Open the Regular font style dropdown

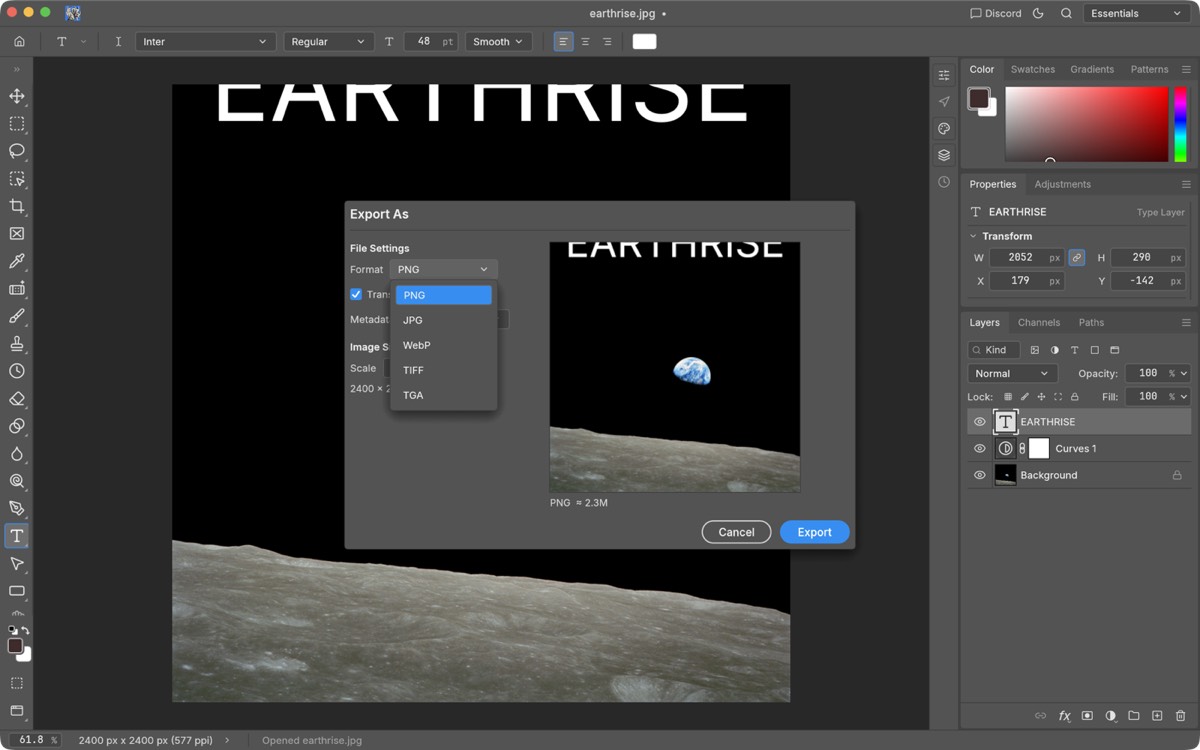(x=329, y=42)
